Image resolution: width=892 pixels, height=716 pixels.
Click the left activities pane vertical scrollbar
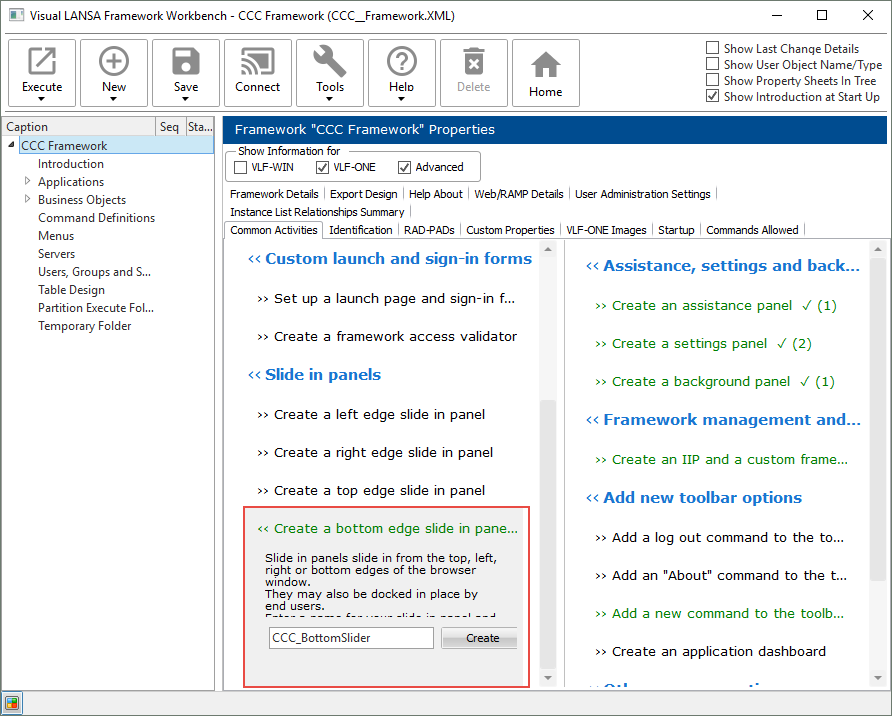547,530
